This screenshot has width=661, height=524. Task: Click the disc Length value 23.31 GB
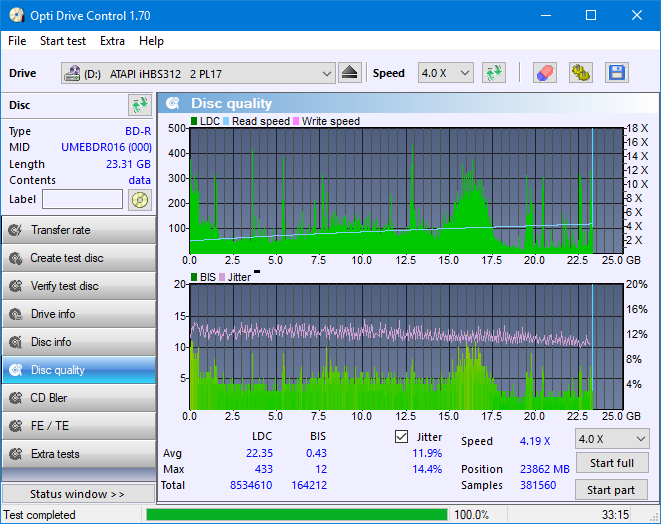click(x=128, y=164)
